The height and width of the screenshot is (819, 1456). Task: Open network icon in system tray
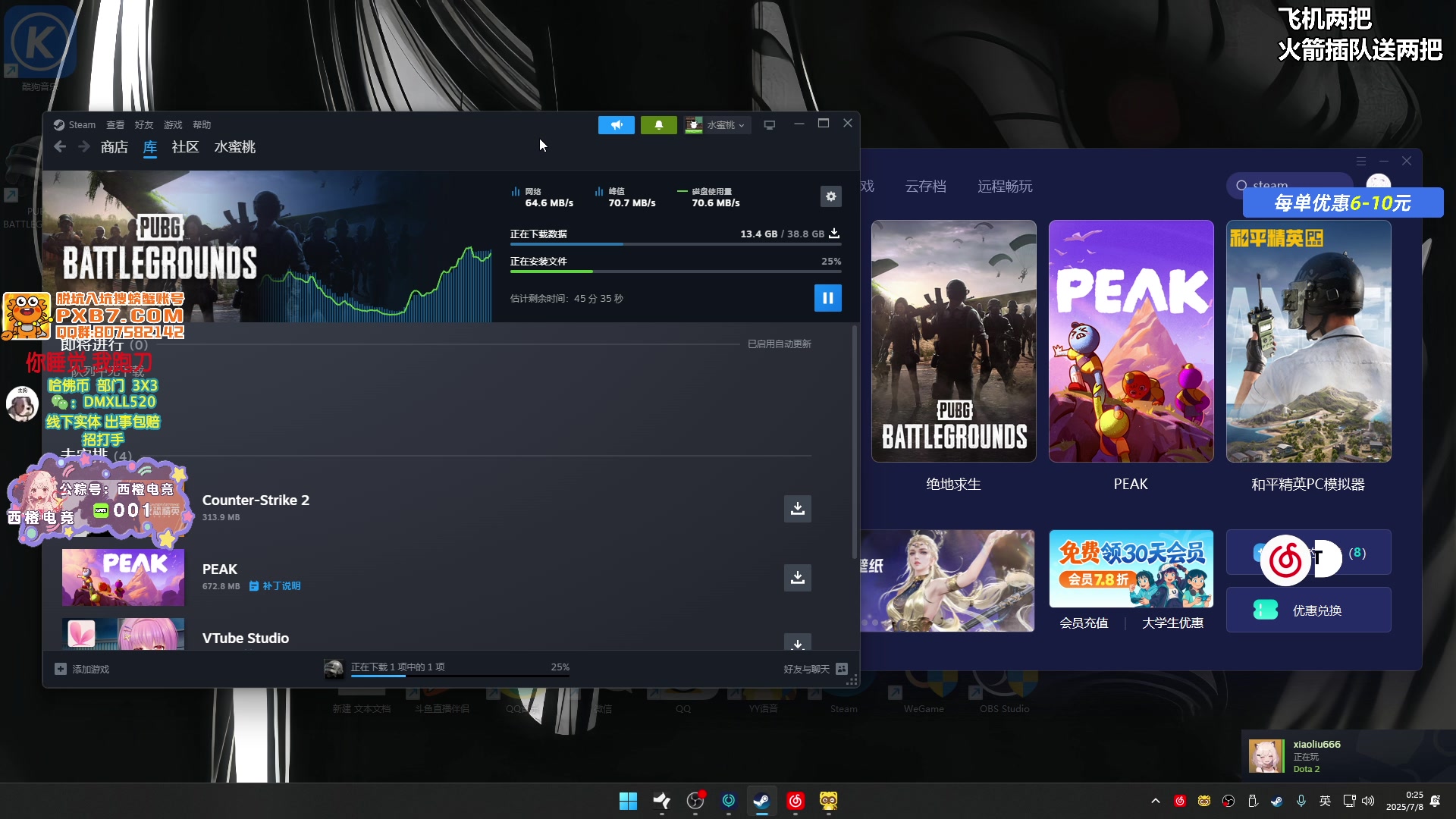[1349, 801]
